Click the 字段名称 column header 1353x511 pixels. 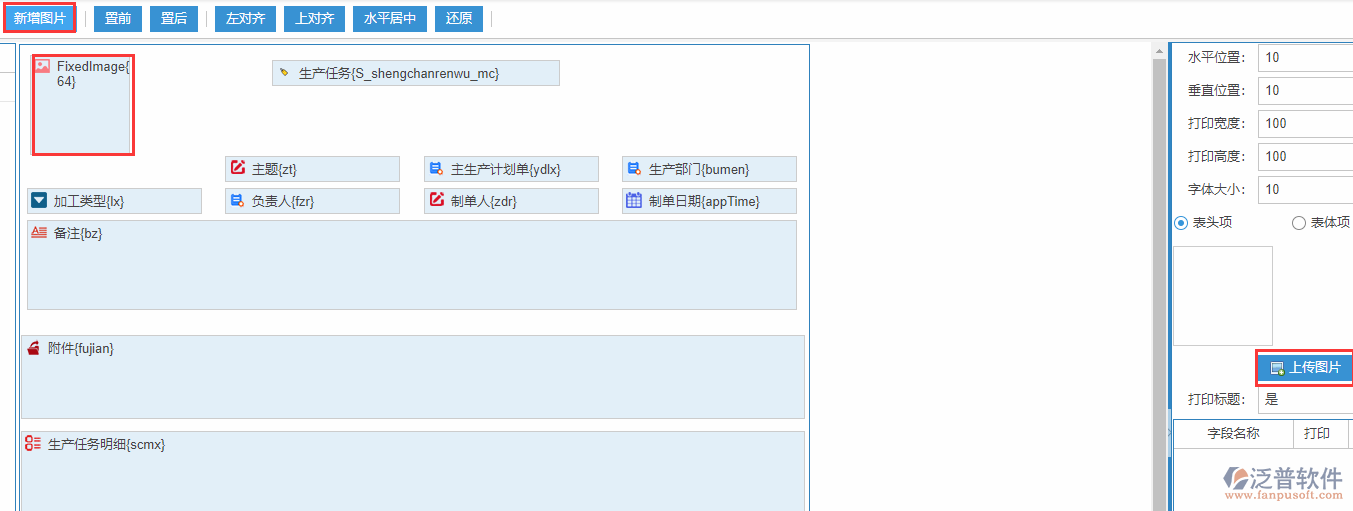click(x=1233, y=434)
